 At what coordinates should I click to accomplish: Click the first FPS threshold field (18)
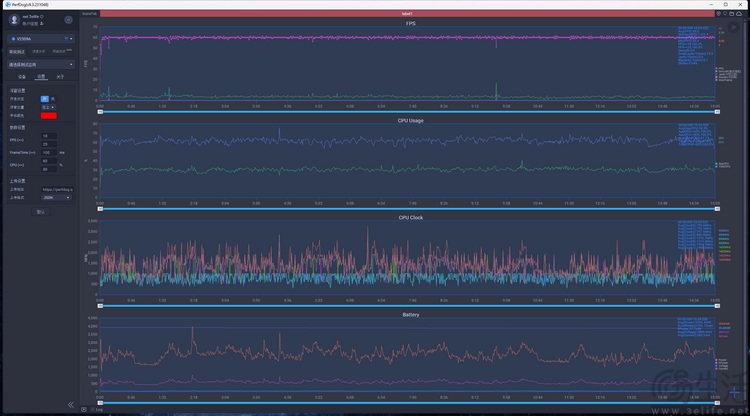[x=49, y=136]
